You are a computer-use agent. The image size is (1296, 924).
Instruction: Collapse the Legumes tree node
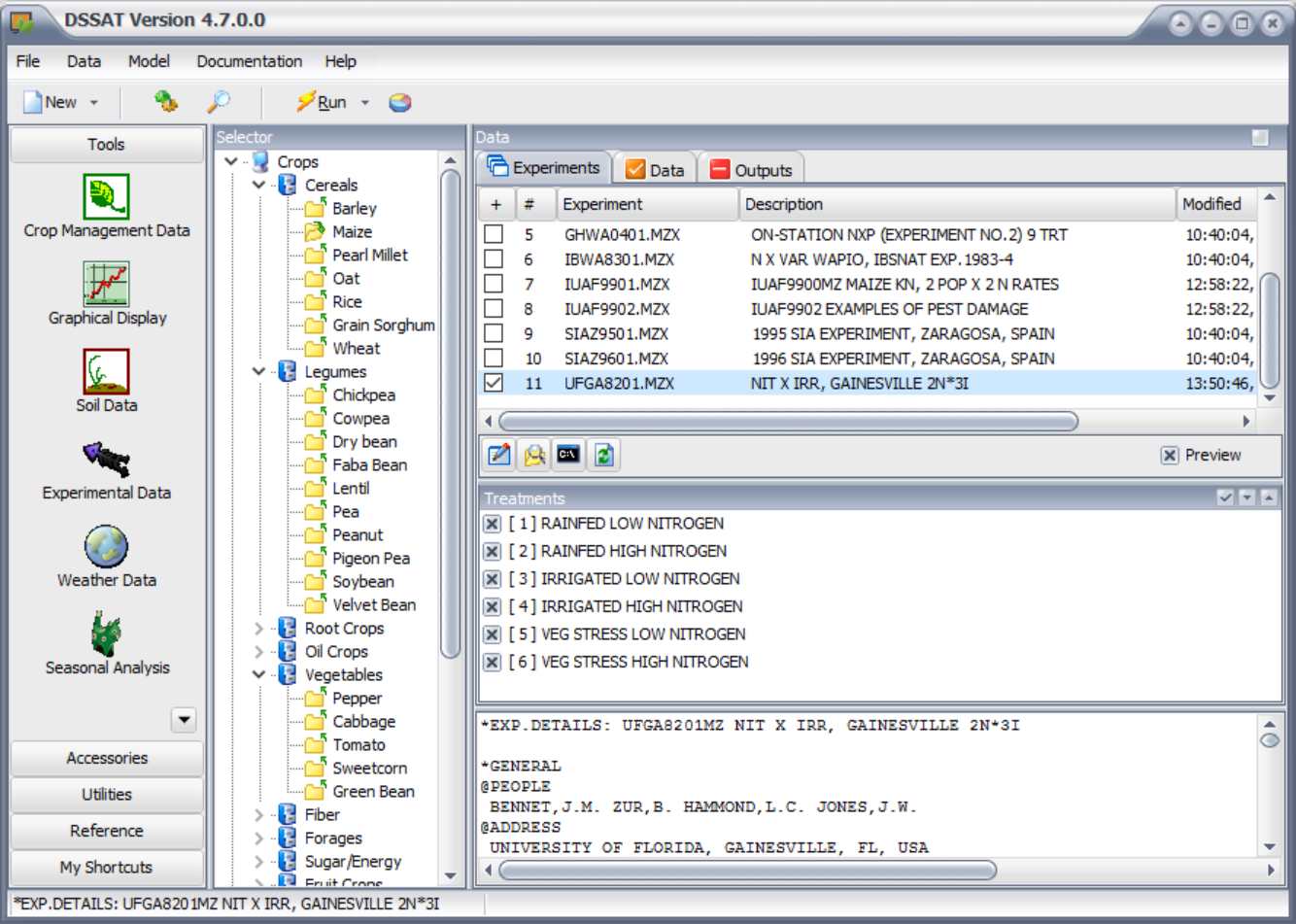[258, 371]
